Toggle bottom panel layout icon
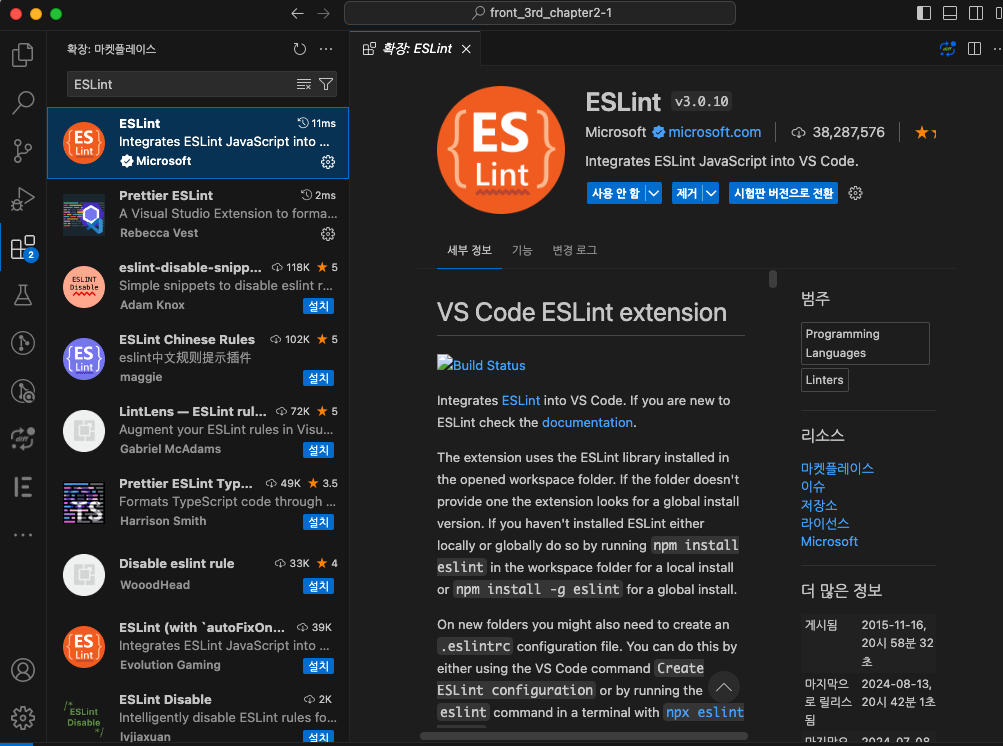 950,13
